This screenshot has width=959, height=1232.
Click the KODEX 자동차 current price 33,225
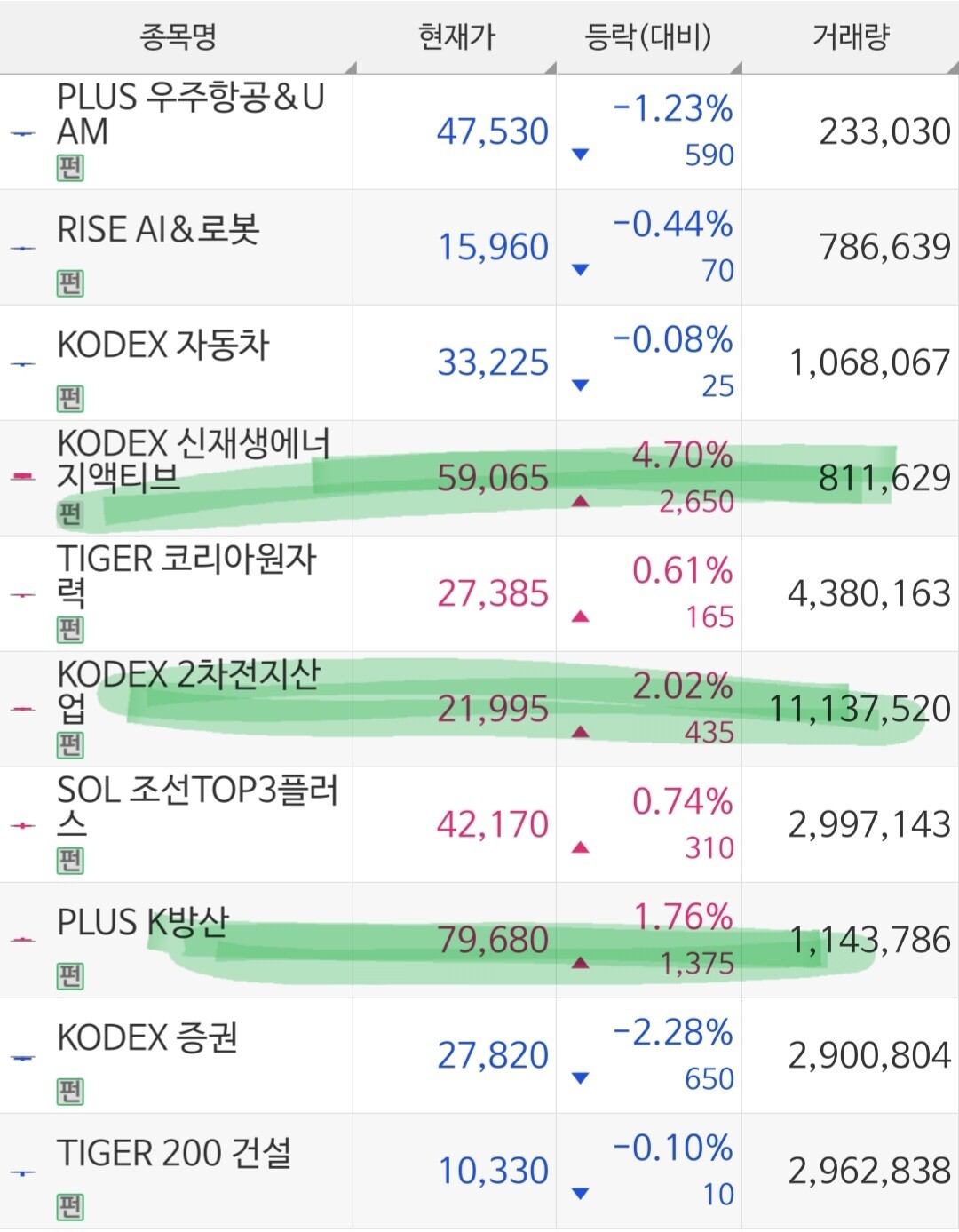coord(494,362)
